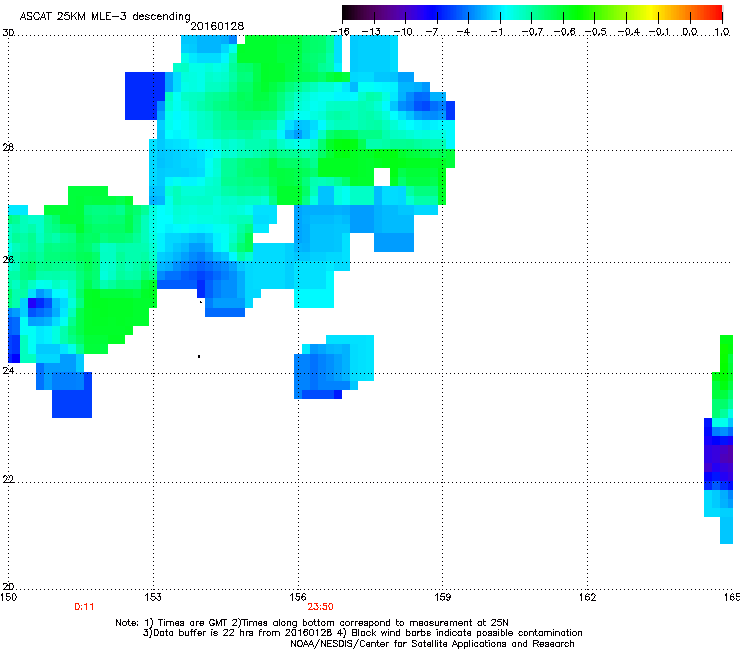The image size is (740, 650).
Task: Click the '-0.6' color scale label
Action: pos(564,32)
